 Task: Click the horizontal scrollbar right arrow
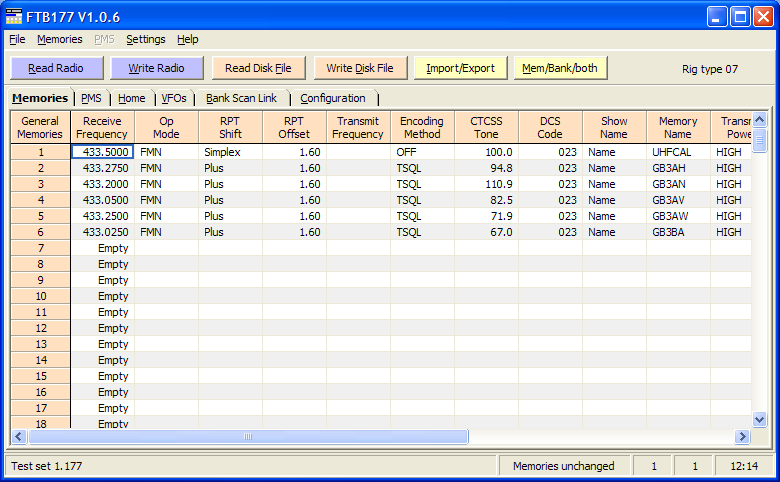point(742,436)
